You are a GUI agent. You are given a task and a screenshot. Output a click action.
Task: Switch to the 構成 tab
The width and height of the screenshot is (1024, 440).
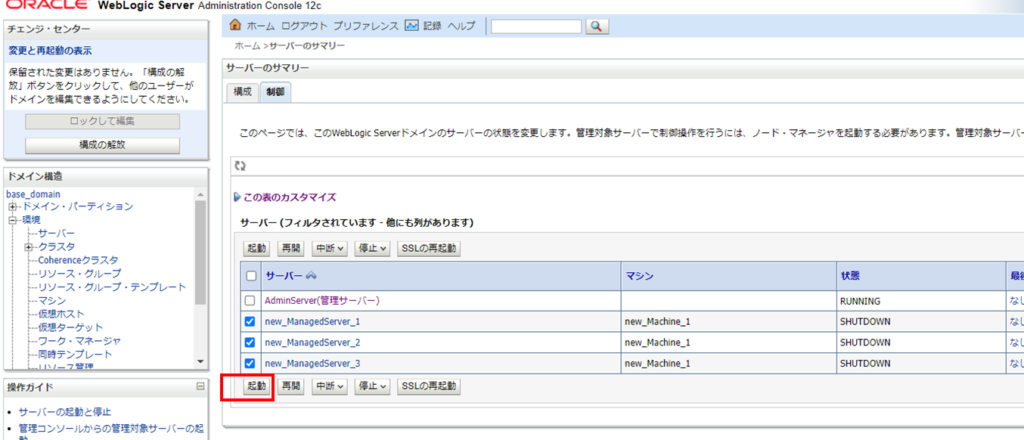(242, 92)
